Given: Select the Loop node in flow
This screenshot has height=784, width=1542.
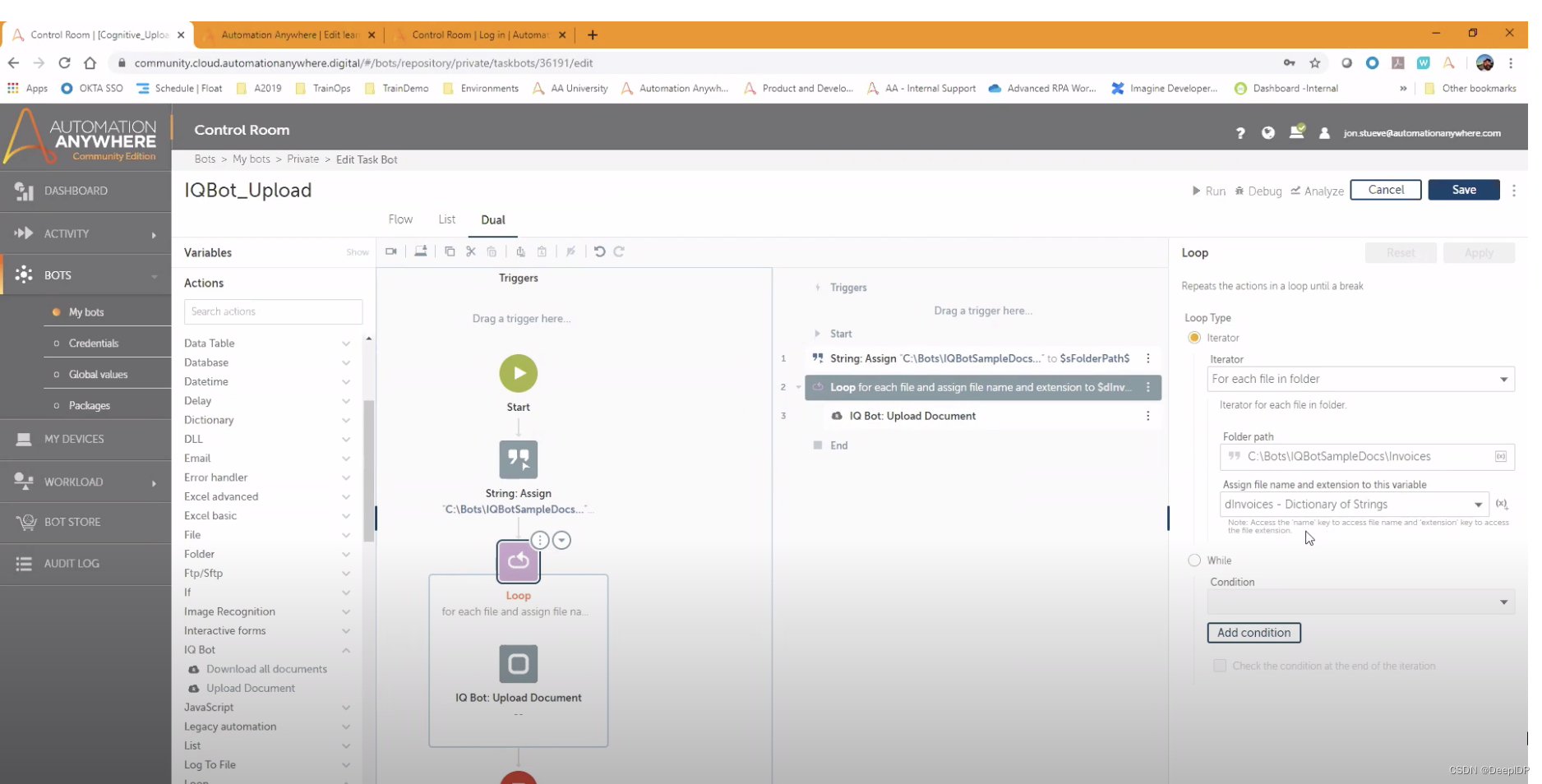Looking at the screenshot, I should (x=519, y=561).
